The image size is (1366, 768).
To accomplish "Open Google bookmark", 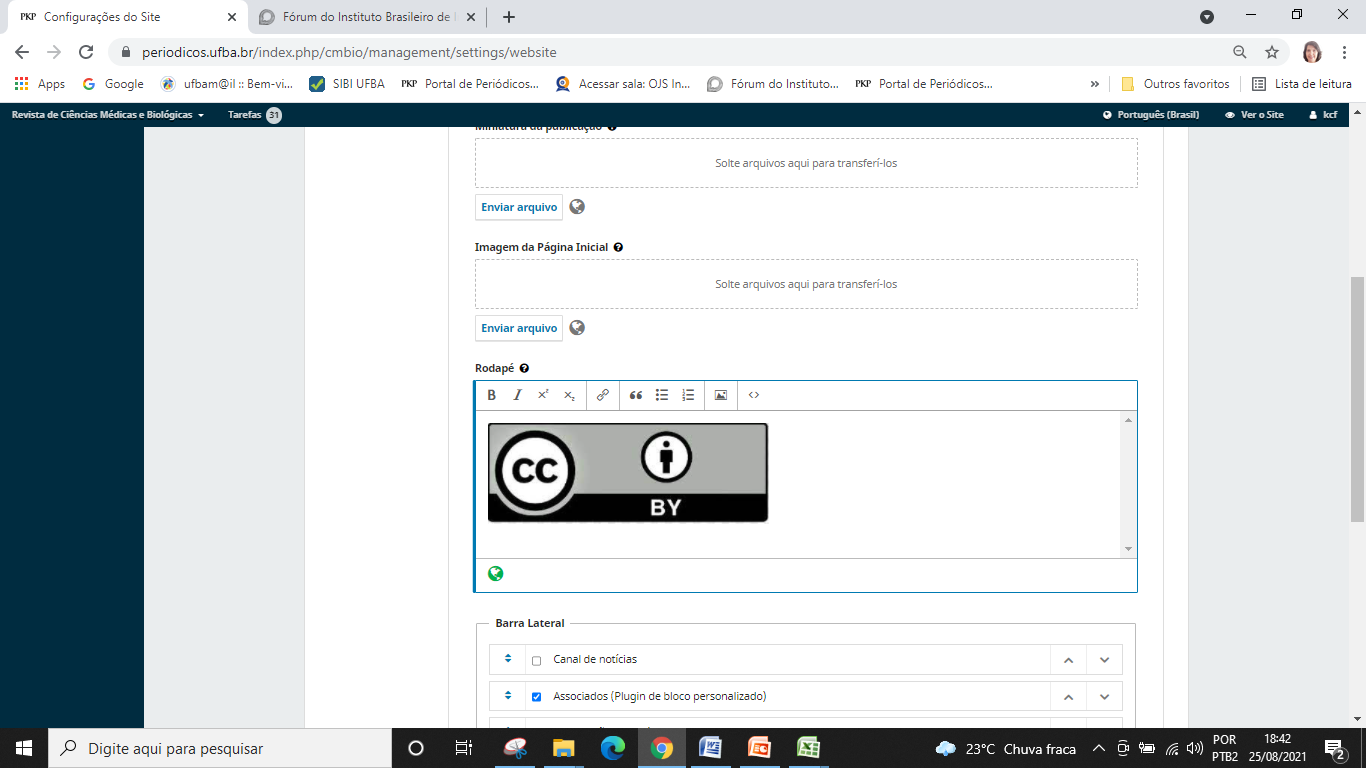I will [113, 84].
